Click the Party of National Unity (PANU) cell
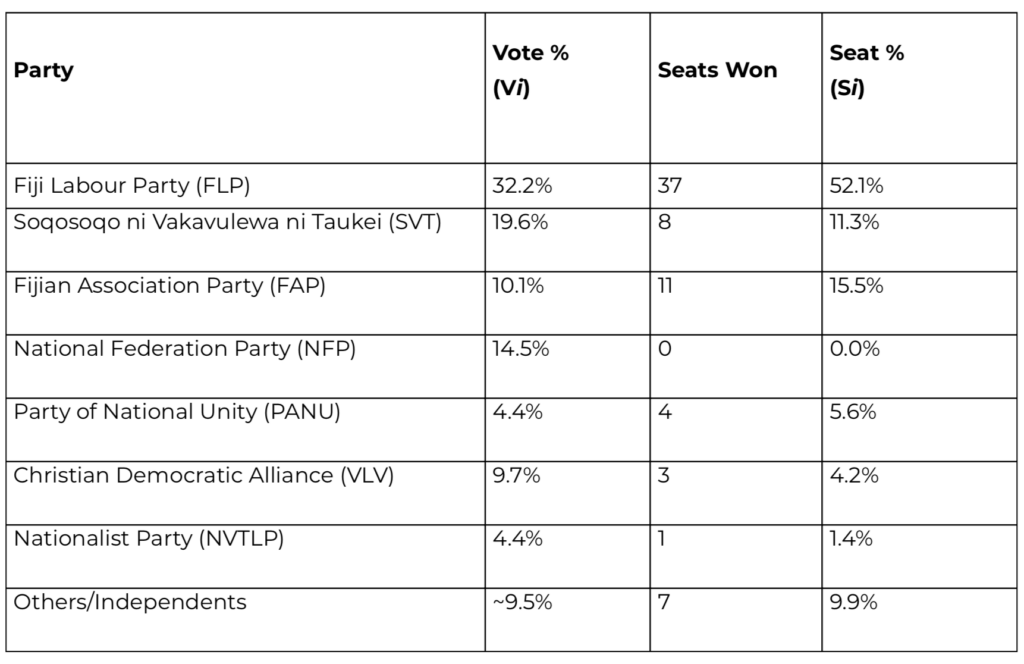This screenshot has width=1024, height=664. (x=177, y=412)
